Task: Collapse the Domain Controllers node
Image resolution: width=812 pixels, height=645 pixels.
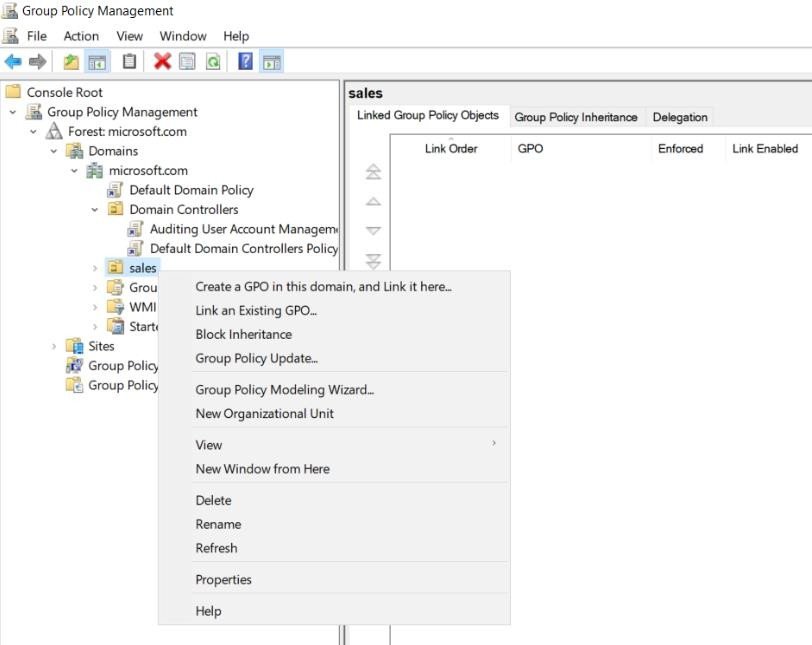Action: click(x=95, y=210)
